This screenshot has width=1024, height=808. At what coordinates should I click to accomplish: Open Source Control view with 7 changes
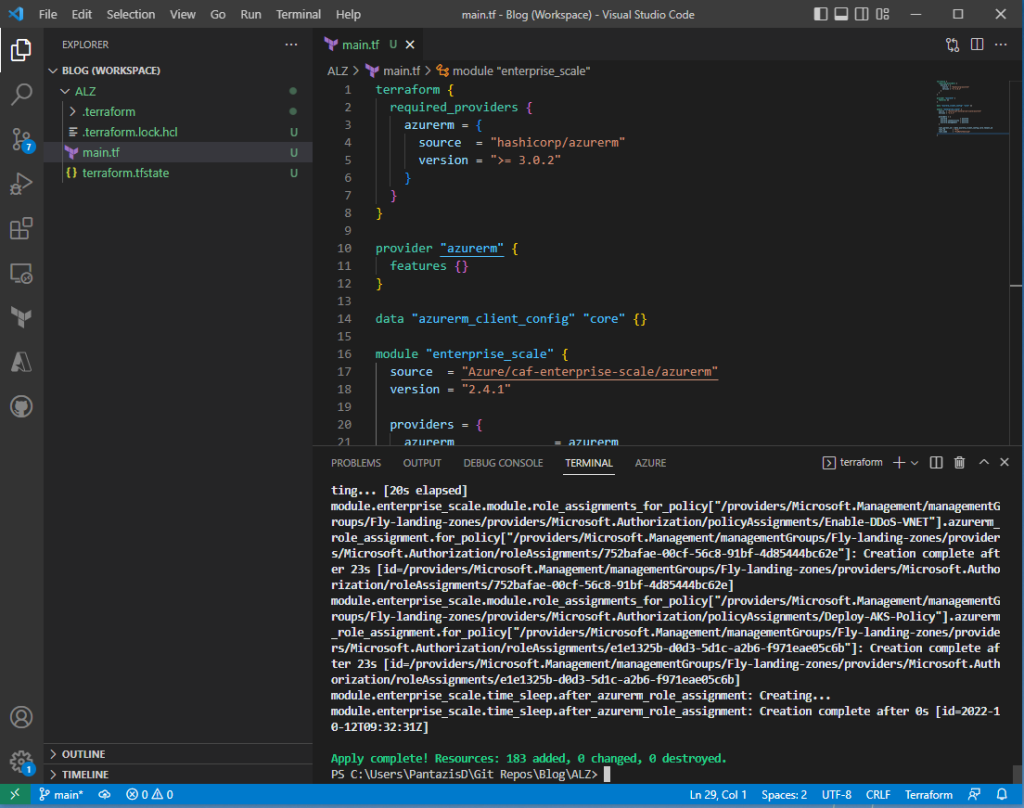[21, 140]
